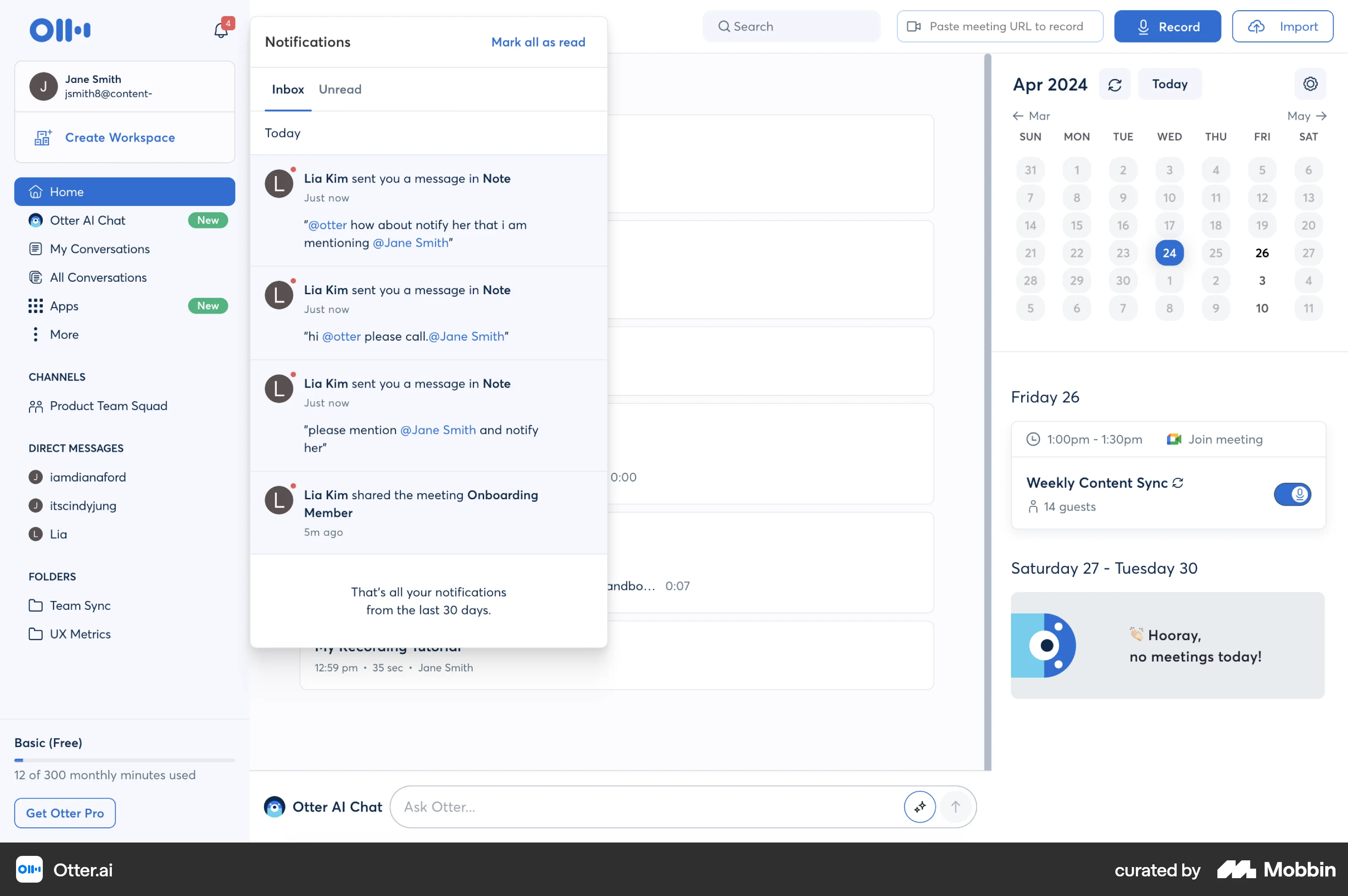Click Get Otter Pro button

click(x=65, y=813)
